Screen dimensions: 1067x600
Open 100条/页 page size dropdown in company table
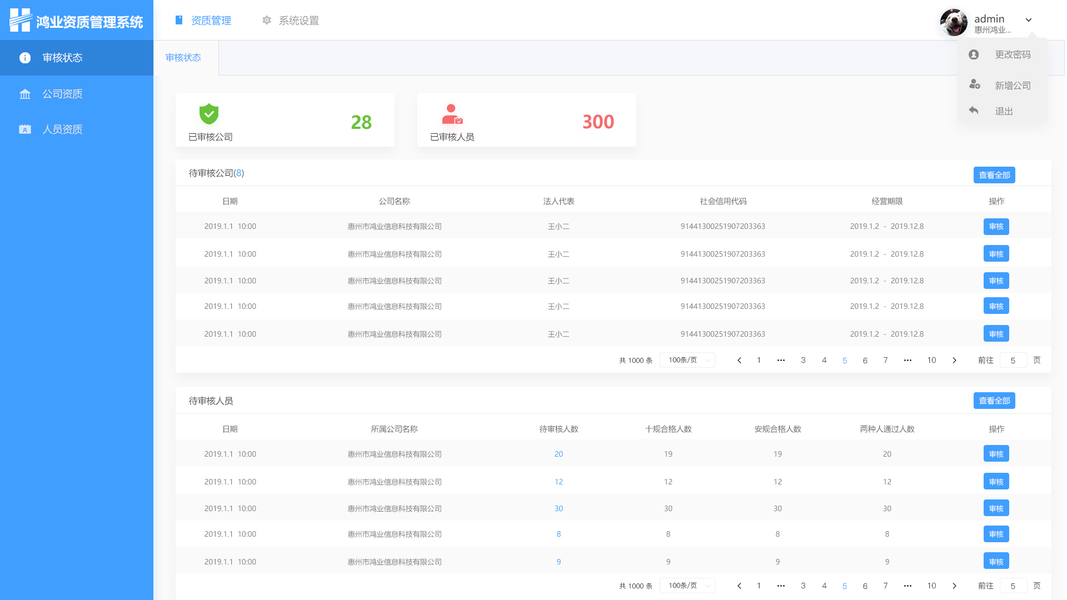pos(687,360)
